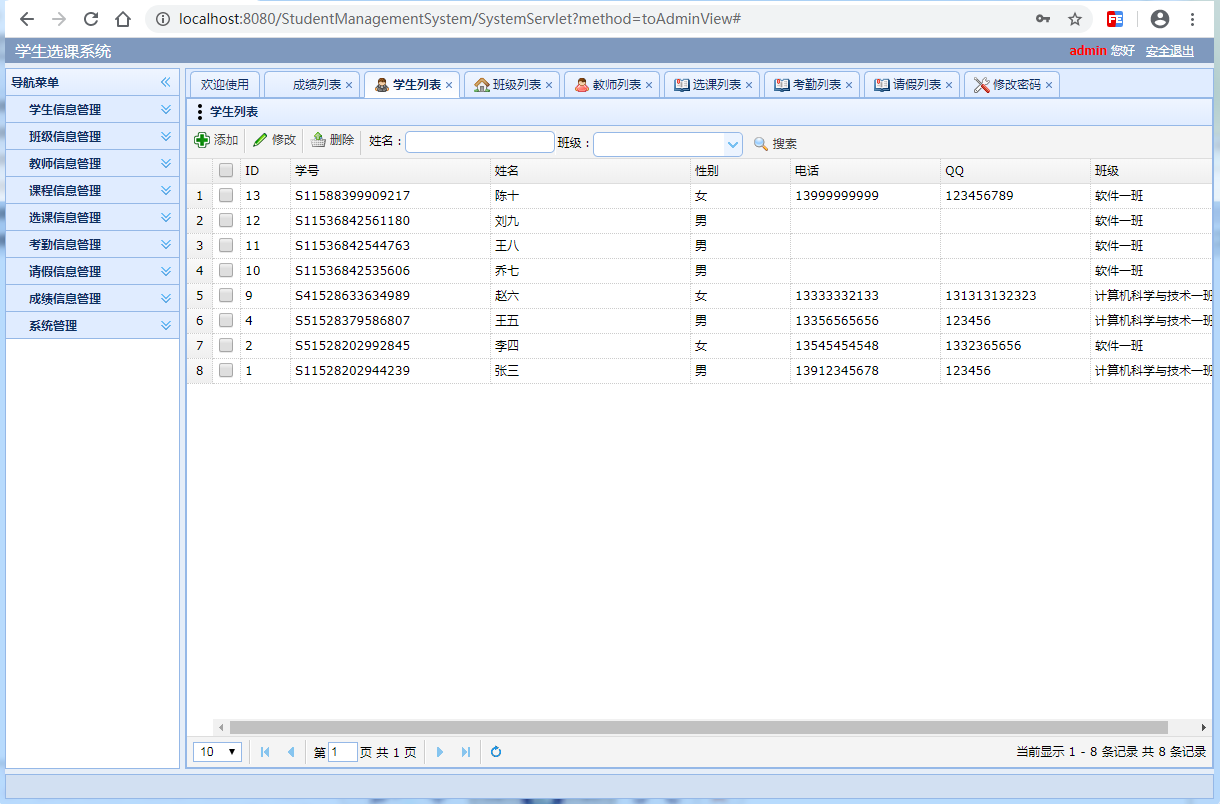Click the pagination refresh icon
This screenshot has width=1220, height=804.
[495, 752]
